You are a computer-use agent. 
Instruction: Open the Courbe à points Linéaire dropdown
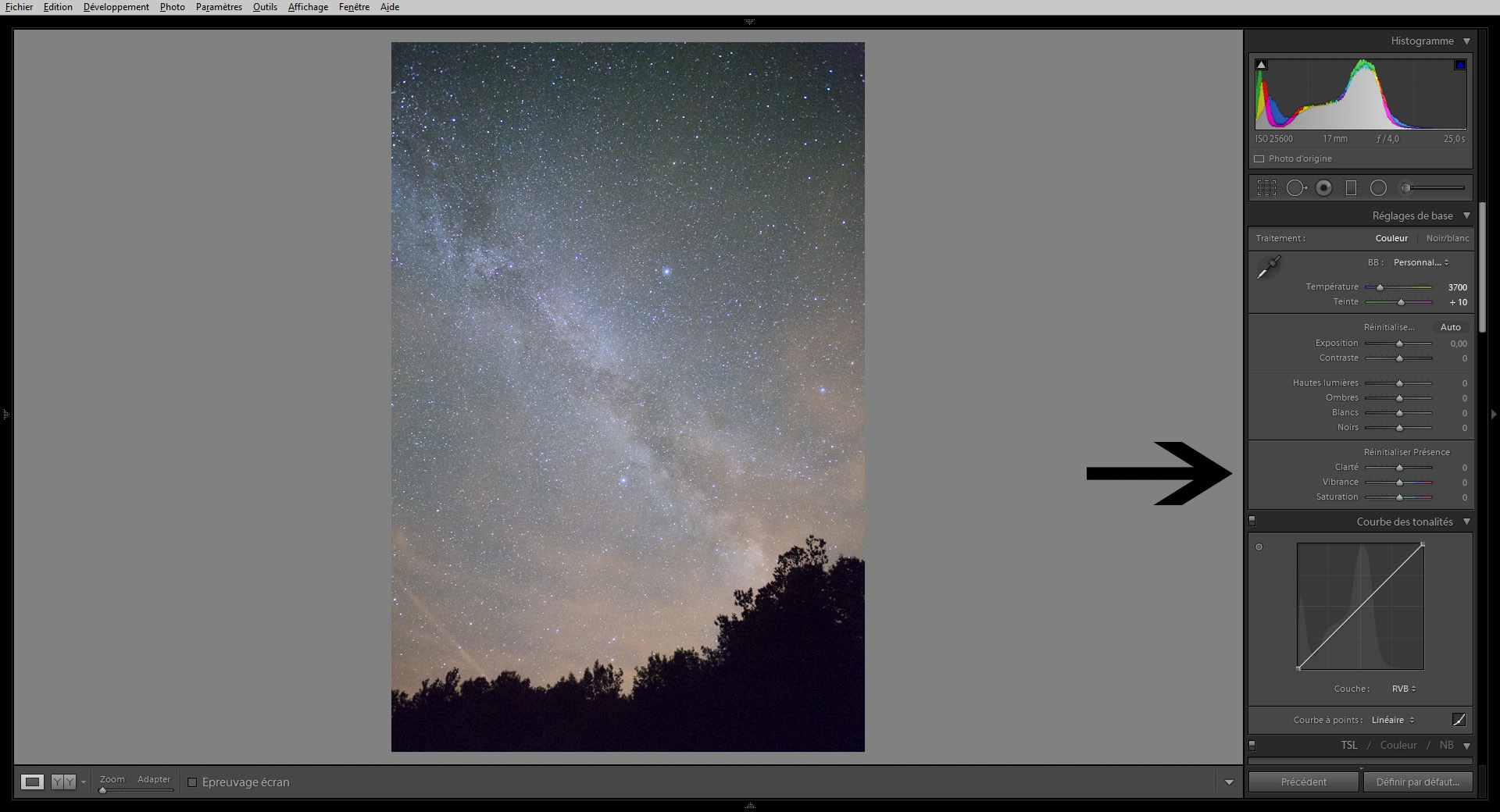click(x=1393, y=720)
